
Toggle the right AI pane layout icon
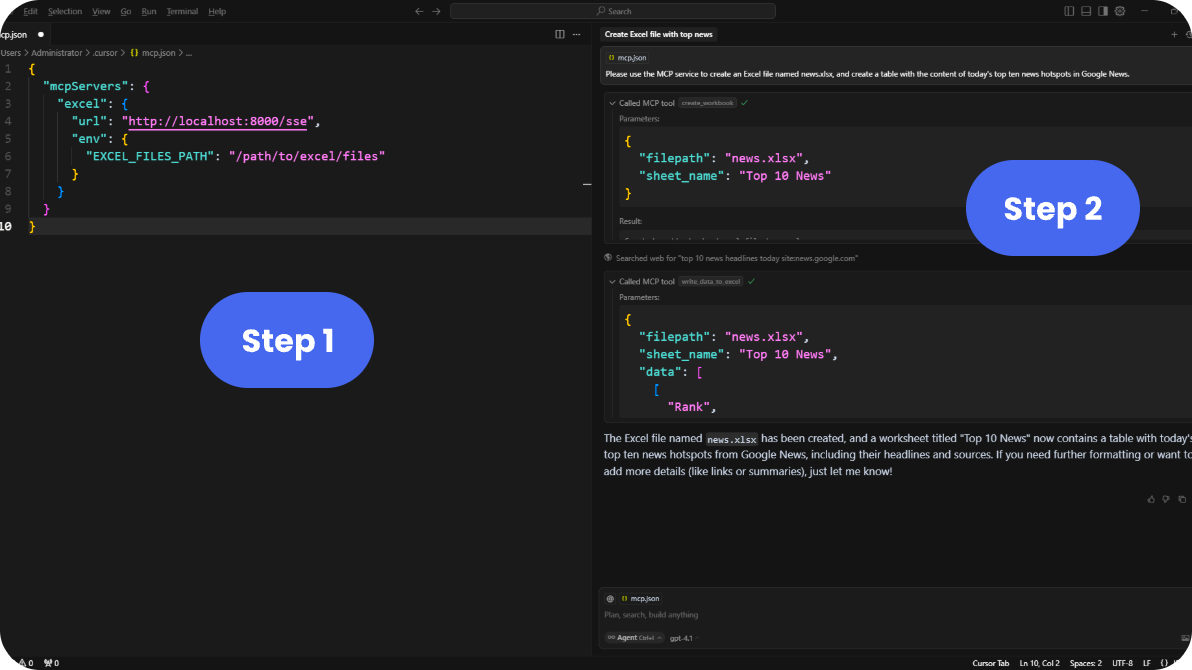tap(1103, 11)
